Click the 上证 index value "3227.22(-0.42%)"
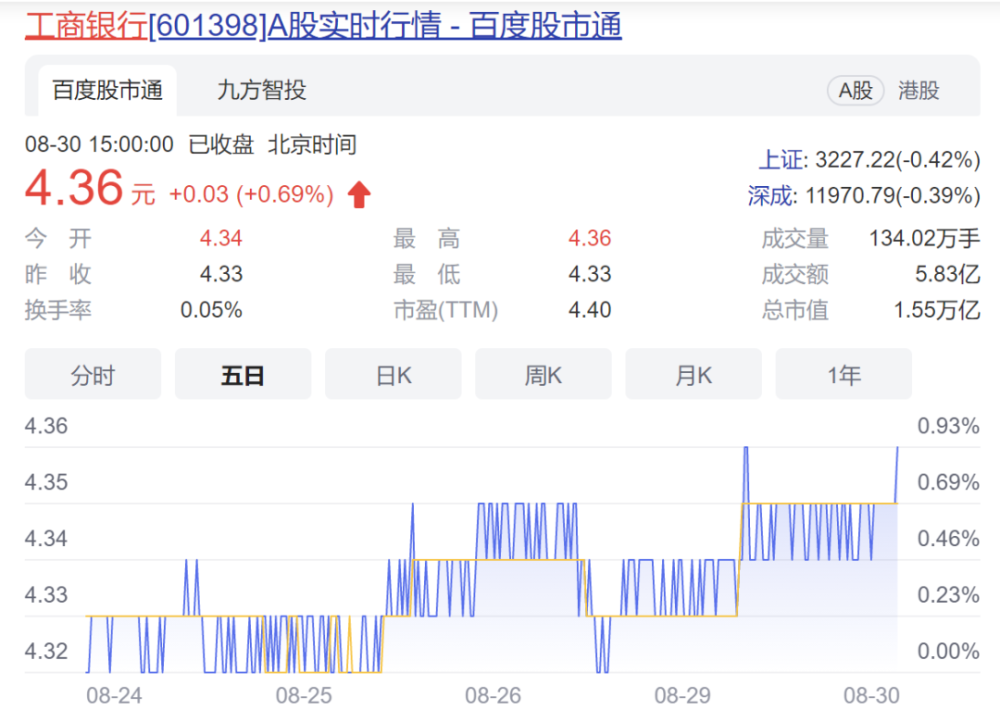Screen dimensions: 1000x722 (x=898, y=159)
